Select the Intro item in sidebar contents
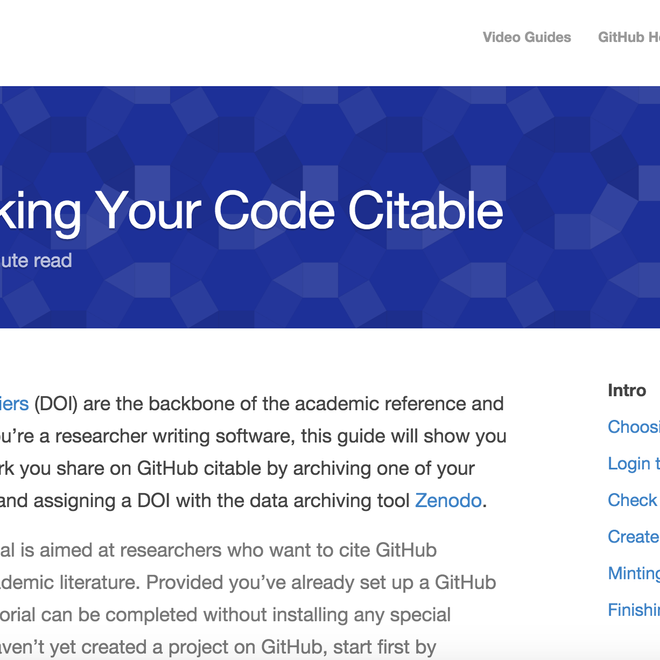 [627, 390]
